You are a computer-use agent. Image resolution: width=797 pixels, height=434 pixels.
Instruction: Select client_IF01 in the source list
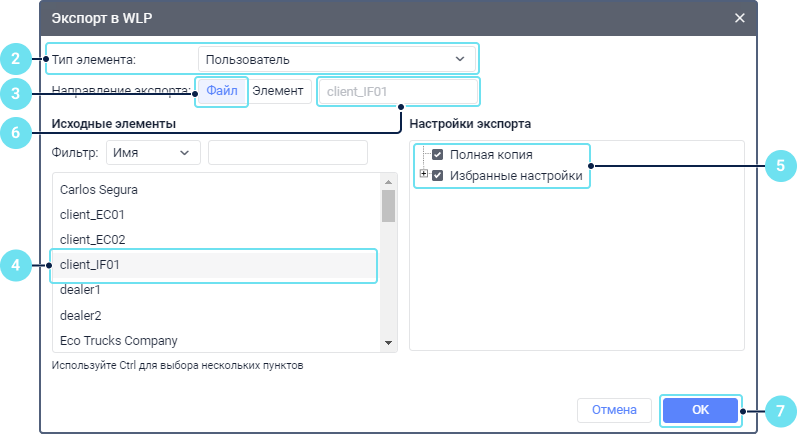coord(90,265)
